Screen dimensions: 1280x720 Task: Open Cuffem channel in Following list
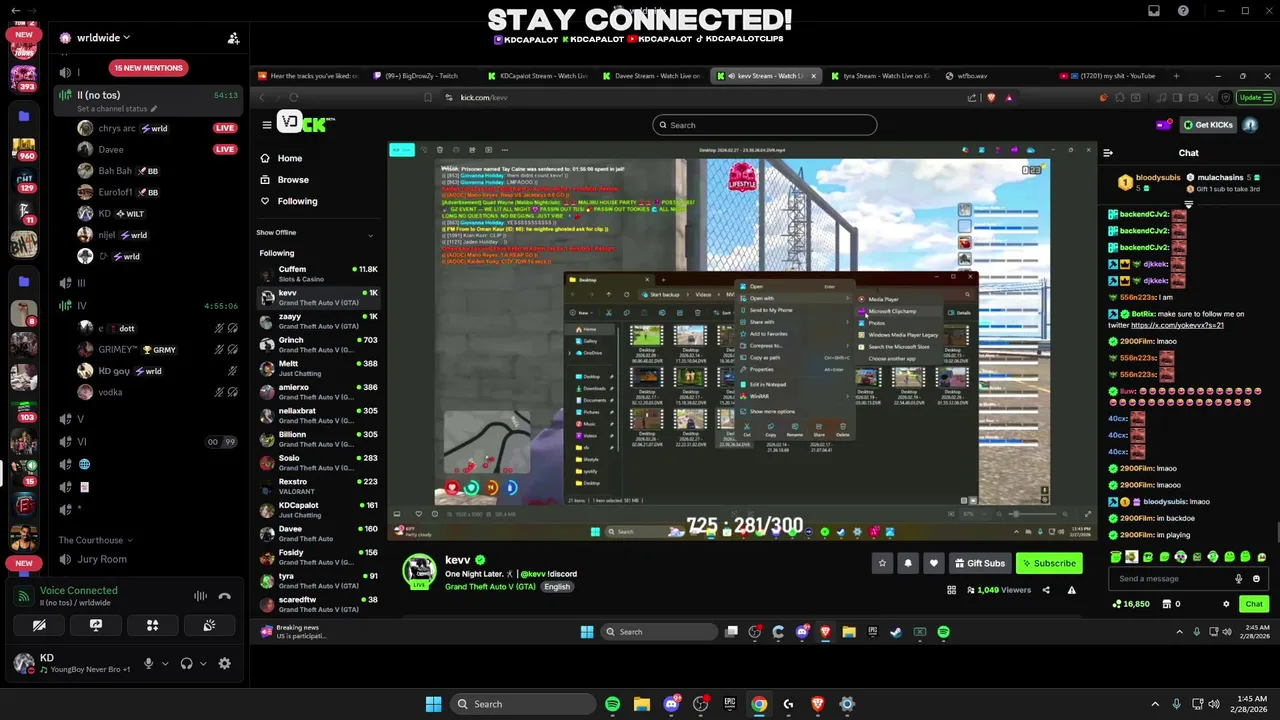click(x=318, y=274)
